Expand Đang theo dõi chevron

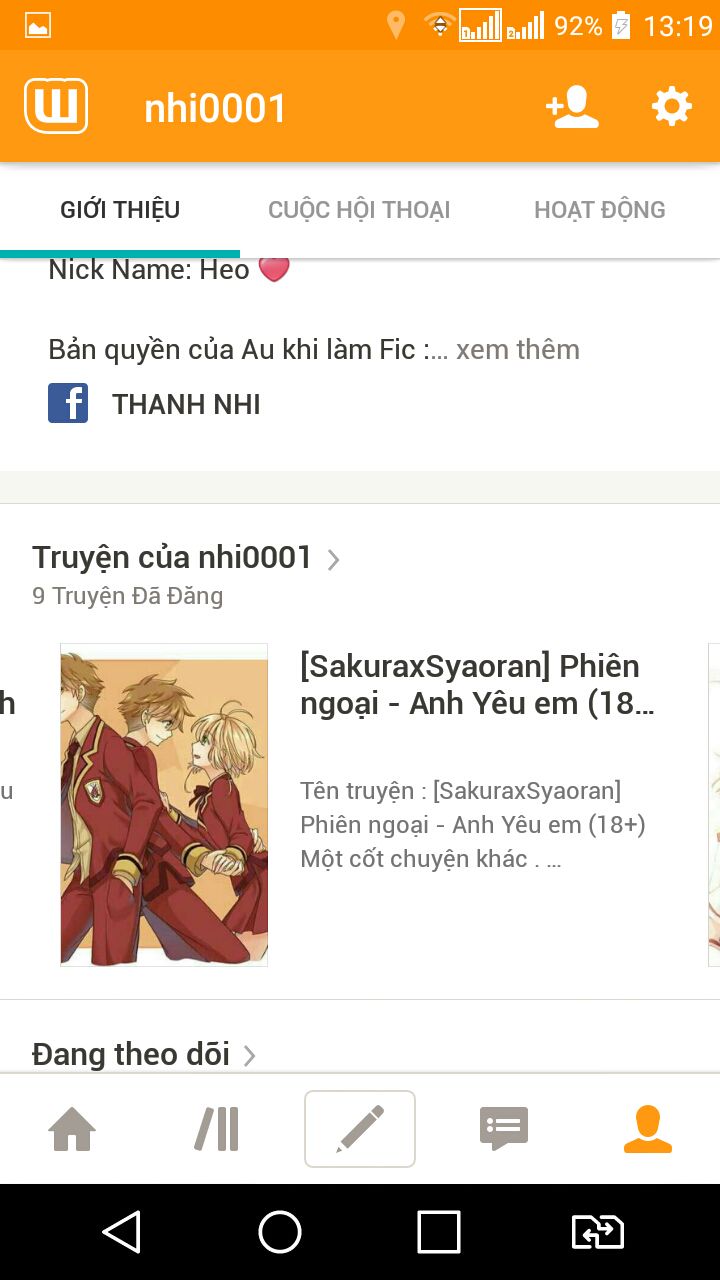(250, 1056)
